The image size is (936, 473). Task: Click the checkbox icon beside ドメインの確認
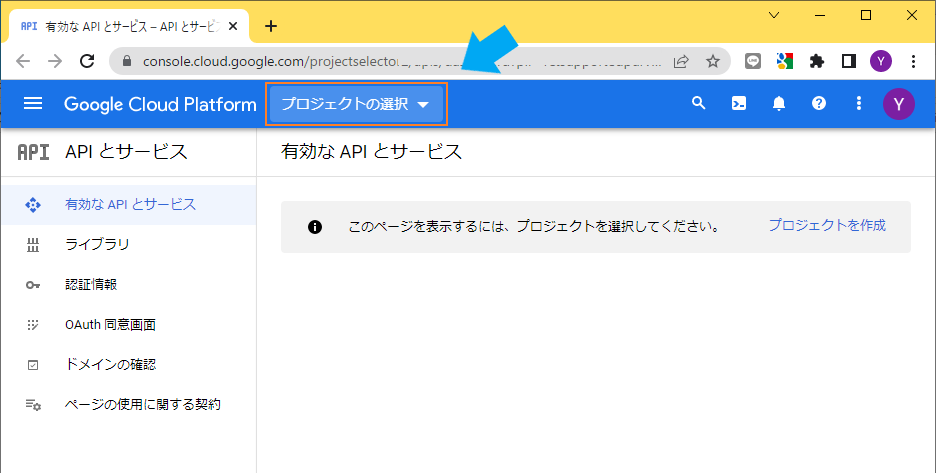[x=33, y=365]
